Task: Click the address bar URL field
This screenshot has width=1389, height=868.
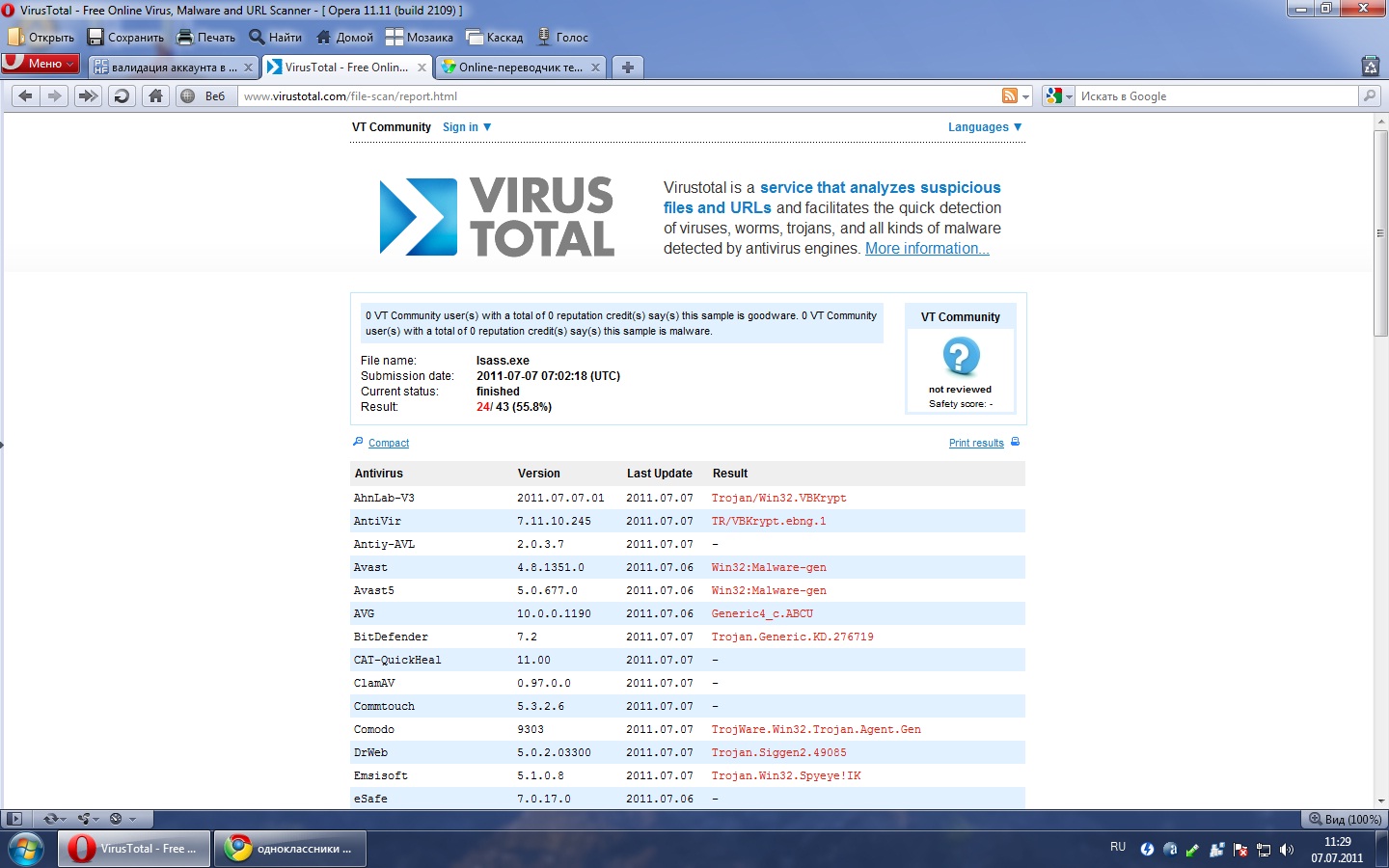Action: 617,96
